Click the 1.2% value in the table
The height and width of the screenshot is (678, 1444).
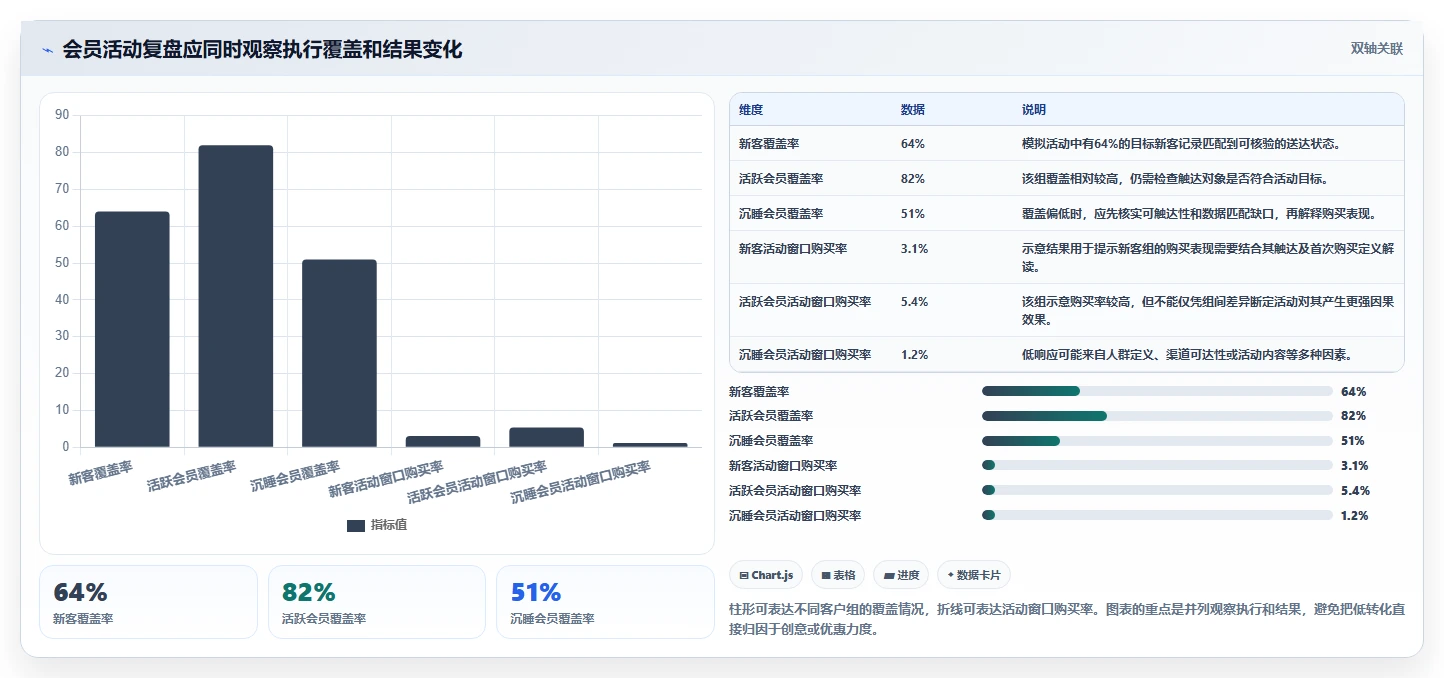(915, 354)
